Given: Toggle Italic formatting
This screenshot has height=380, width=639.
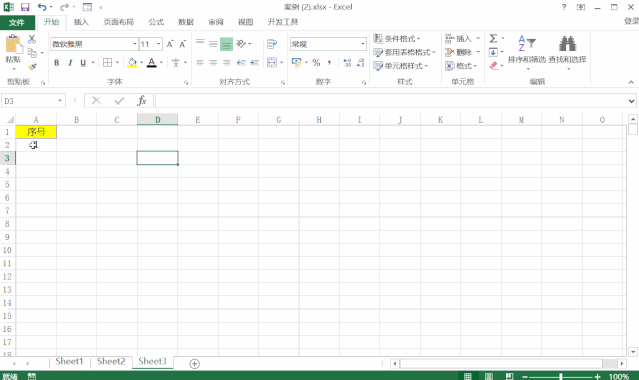Looking at the screenshot, I should coord(70,63).
